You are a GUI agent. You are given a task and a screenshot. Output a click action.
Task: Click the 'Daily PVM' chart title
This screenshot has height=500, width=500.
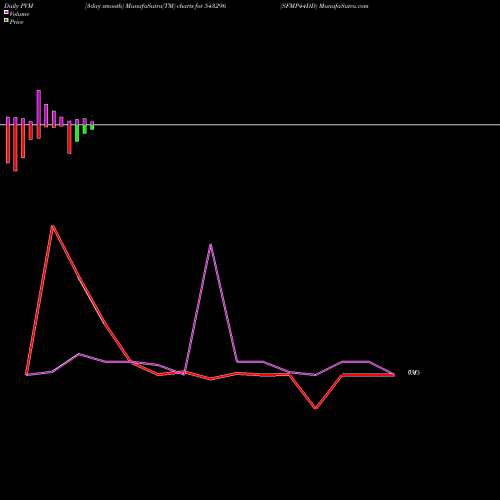coord(19,6)
